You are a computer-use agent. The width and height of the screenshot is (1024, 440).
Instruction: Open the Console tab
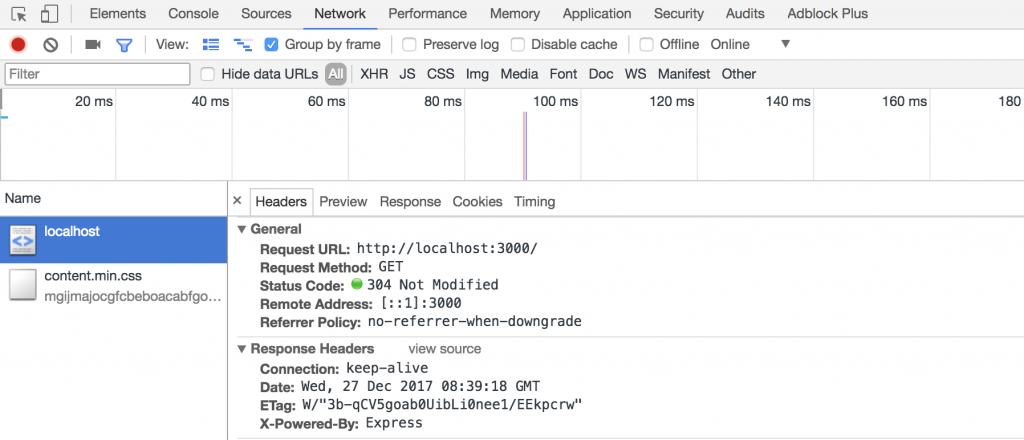click(194, 14)
